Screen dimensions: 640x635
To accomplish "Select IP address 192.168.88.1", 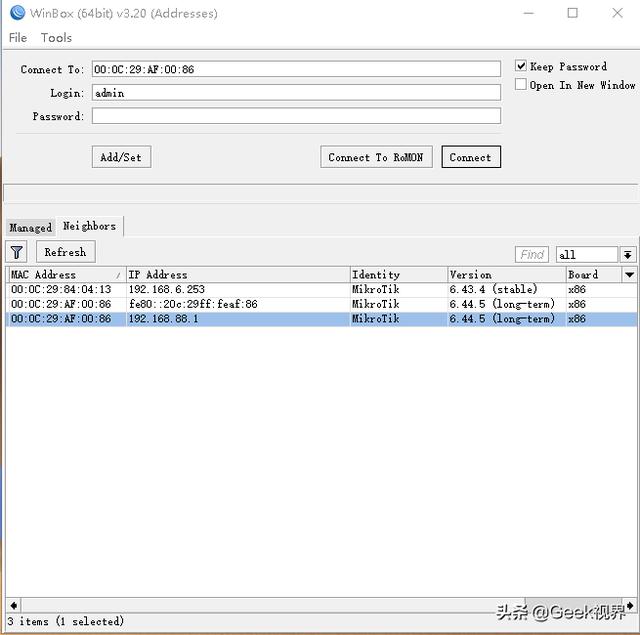I will pos(163,319).
